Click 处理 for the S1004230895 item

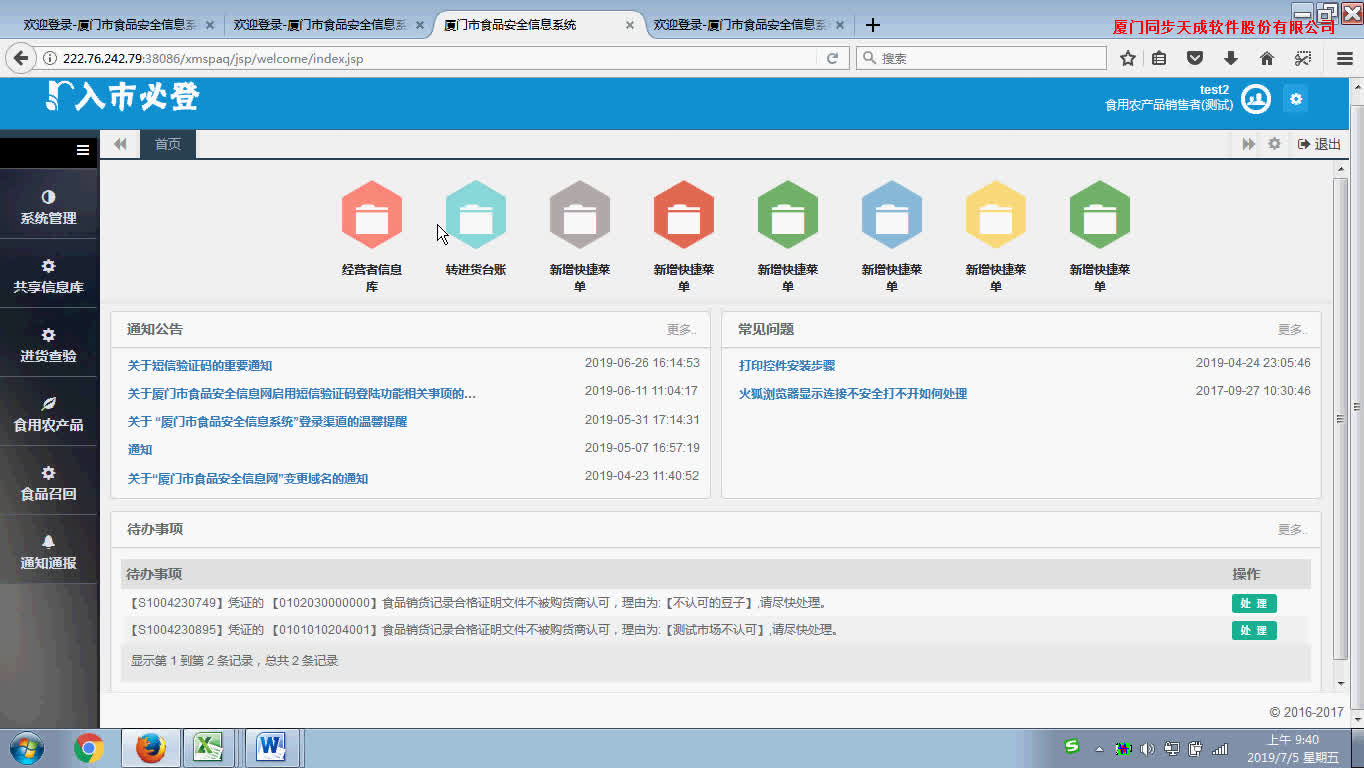(x=1254, y=631)
